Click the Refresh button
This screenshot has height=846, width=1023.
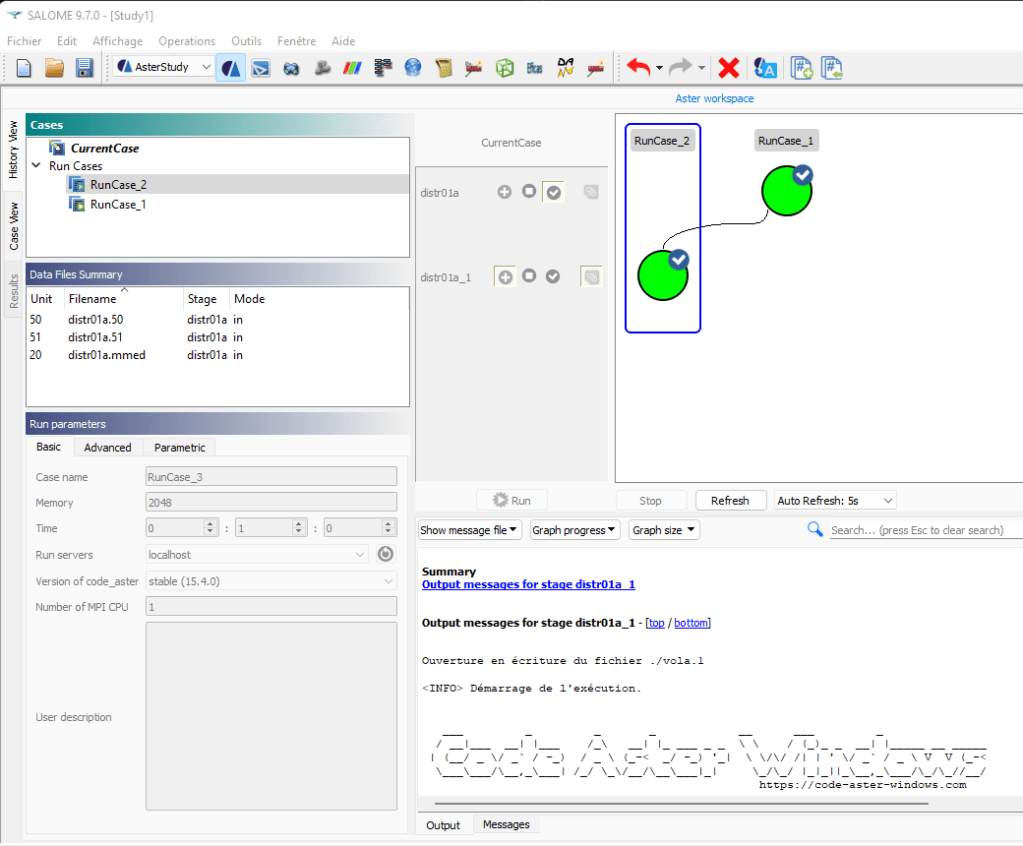click(x=730, y=500)
